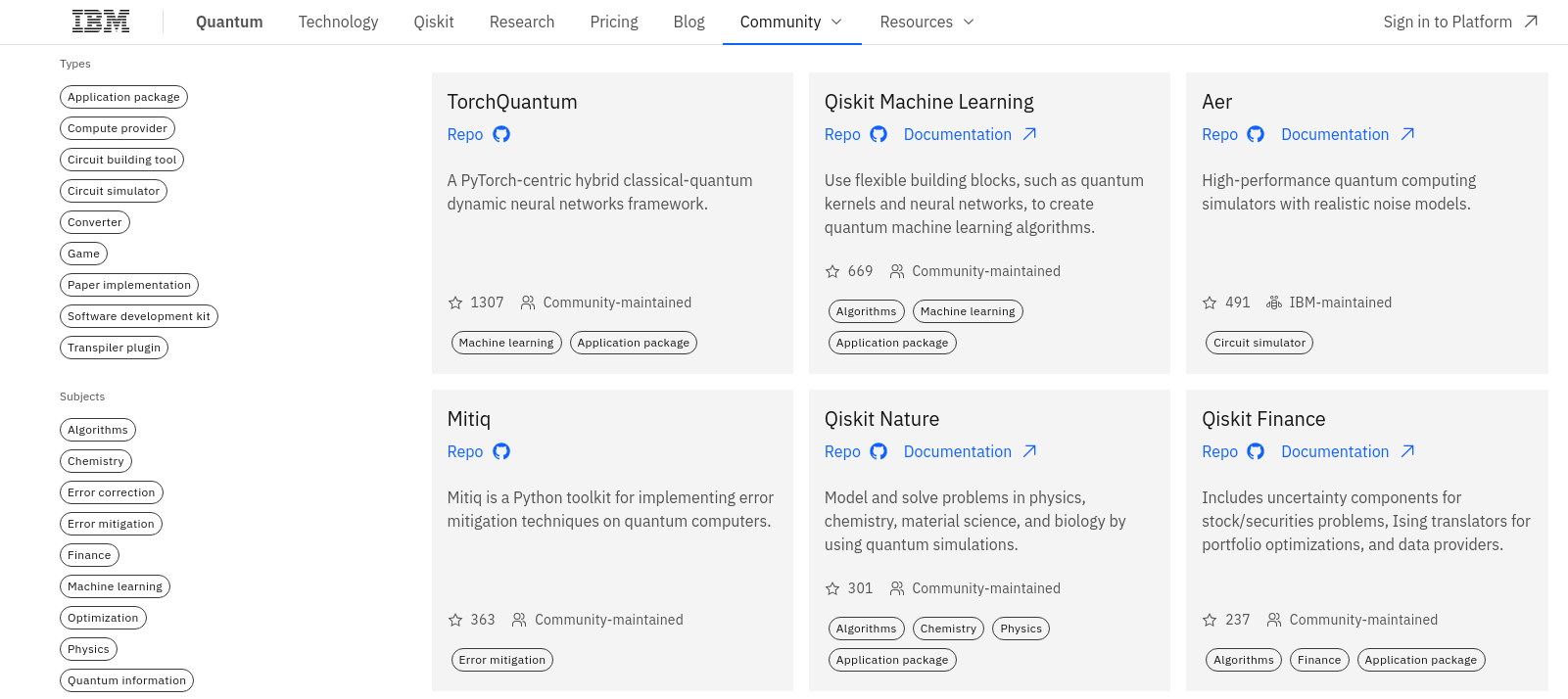This screenshot has height=699, width=1568.
Task: Toggle Transpiler plugin filter
Action: coord(114,348)
